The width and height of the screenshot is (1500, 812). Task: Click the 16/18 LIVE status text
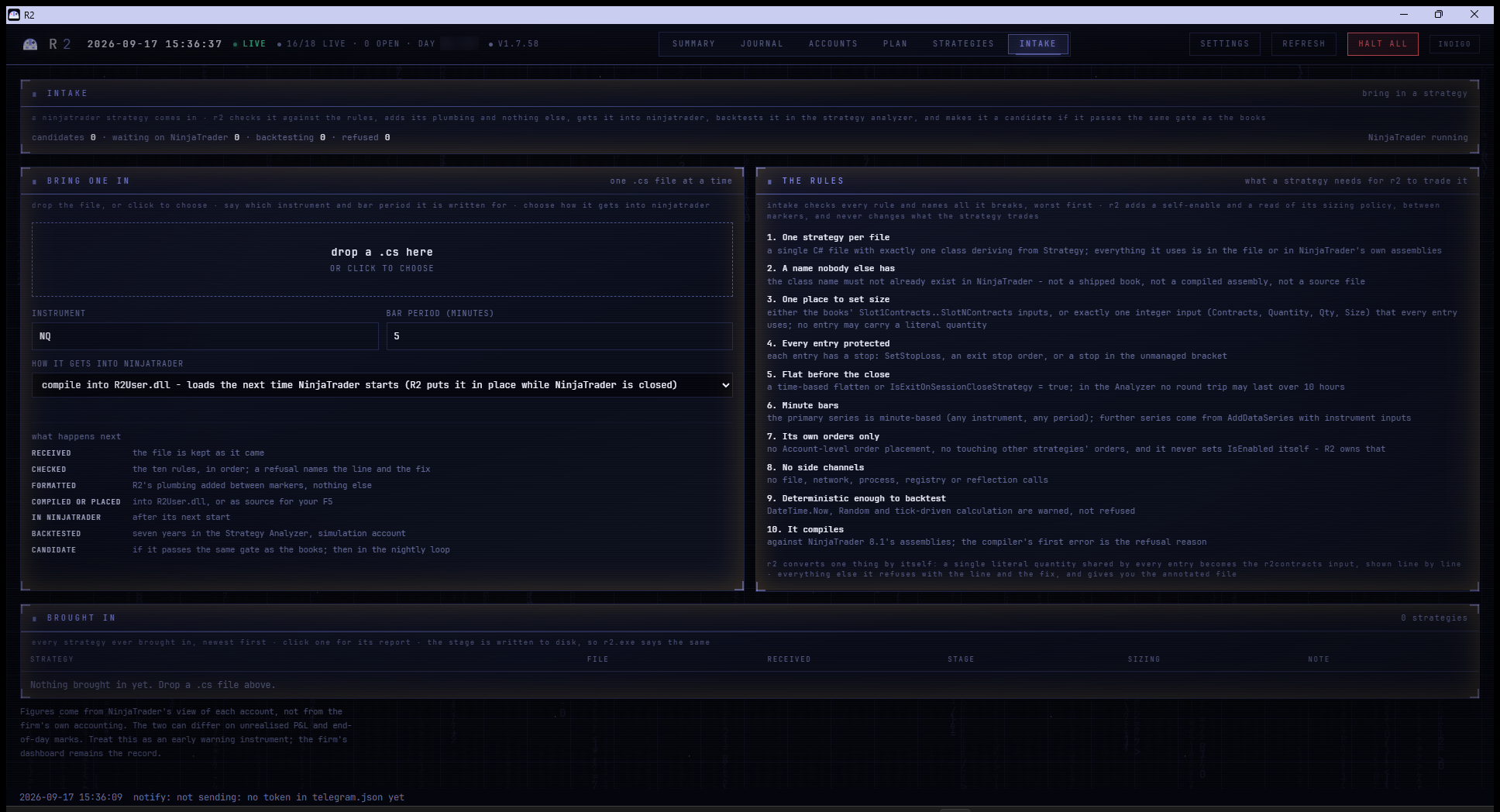312,44
